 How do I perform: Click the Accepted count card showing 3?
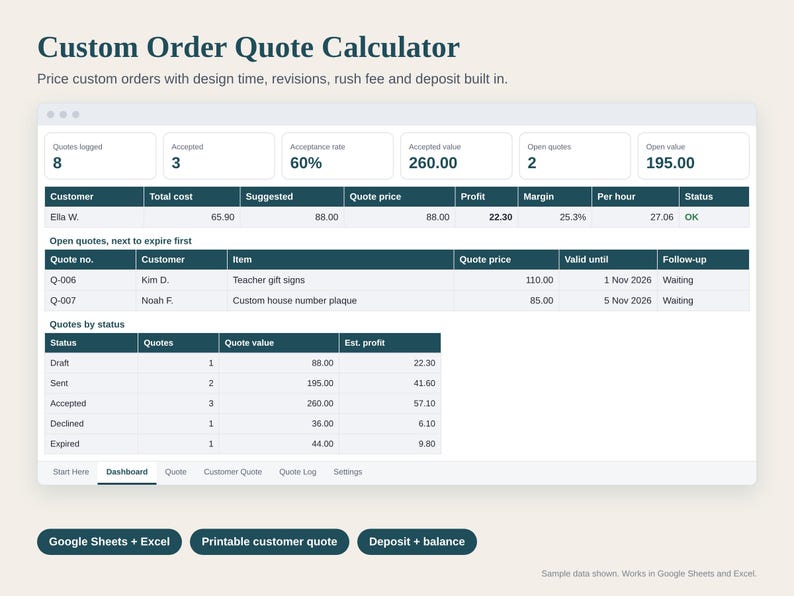click(x=219, y=156)
